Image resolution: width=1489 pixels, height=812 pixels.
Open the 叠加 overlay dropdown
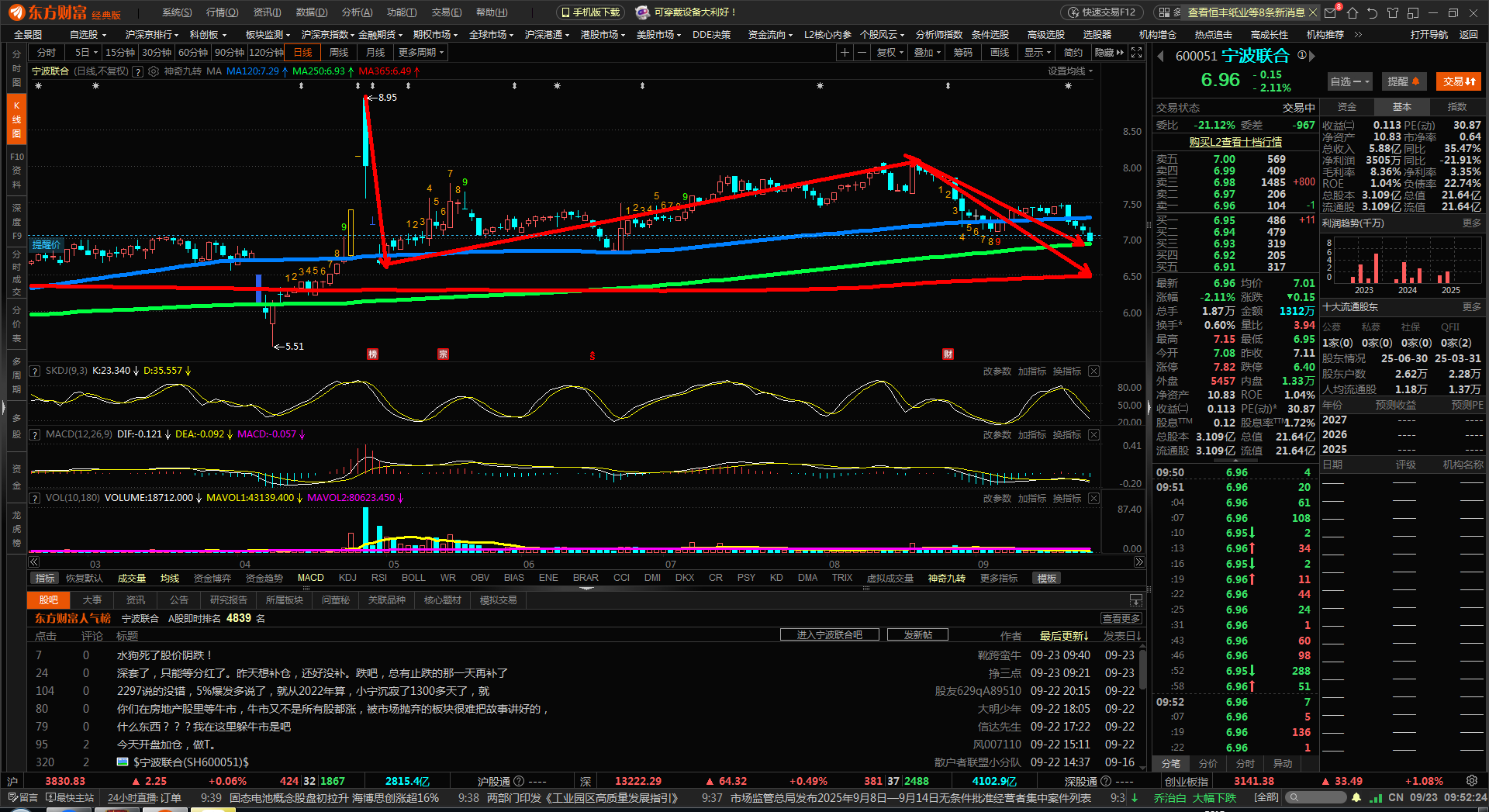927,53
